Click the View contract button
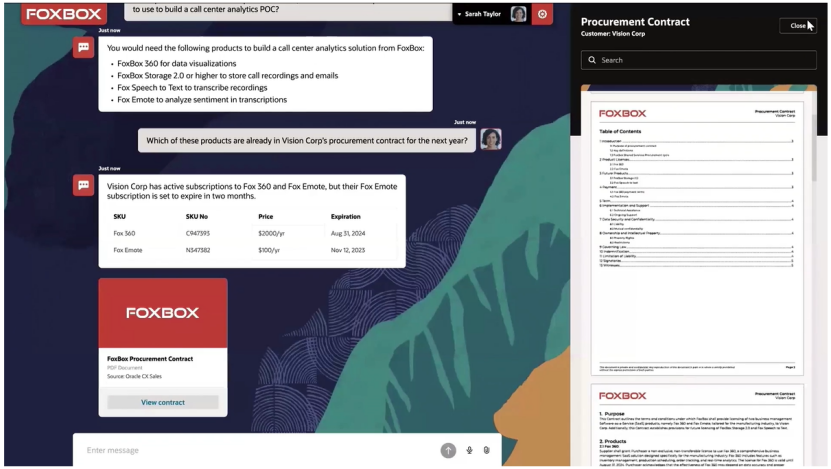The height and width of the screenshot is (469, 831). click(x=163, y=402)
